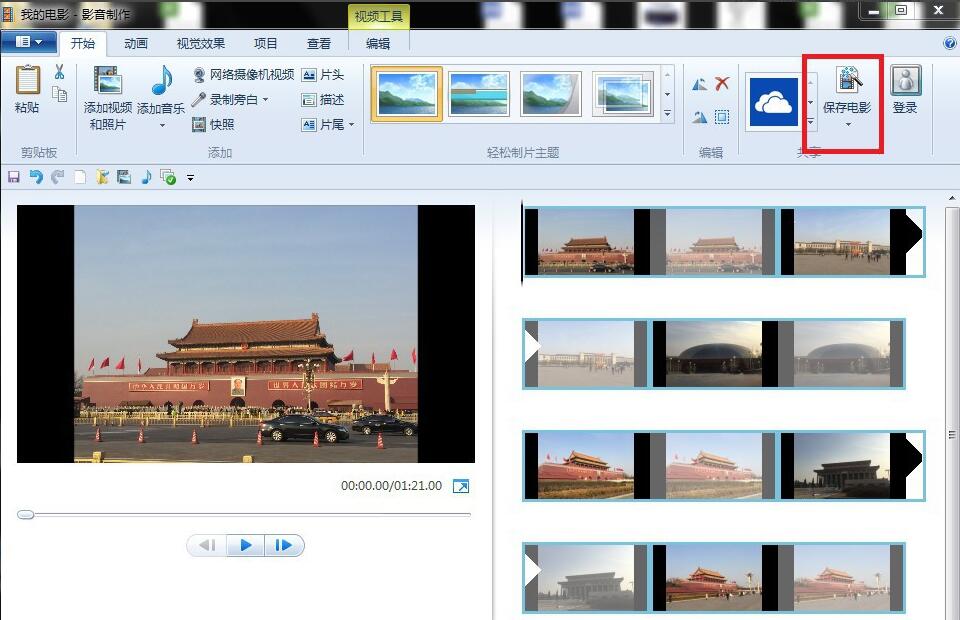Viewport: 960px width, 620px height.
Task: Click the Copy icon under scissors
Action: pyautogui.click(x=59, y=94)
